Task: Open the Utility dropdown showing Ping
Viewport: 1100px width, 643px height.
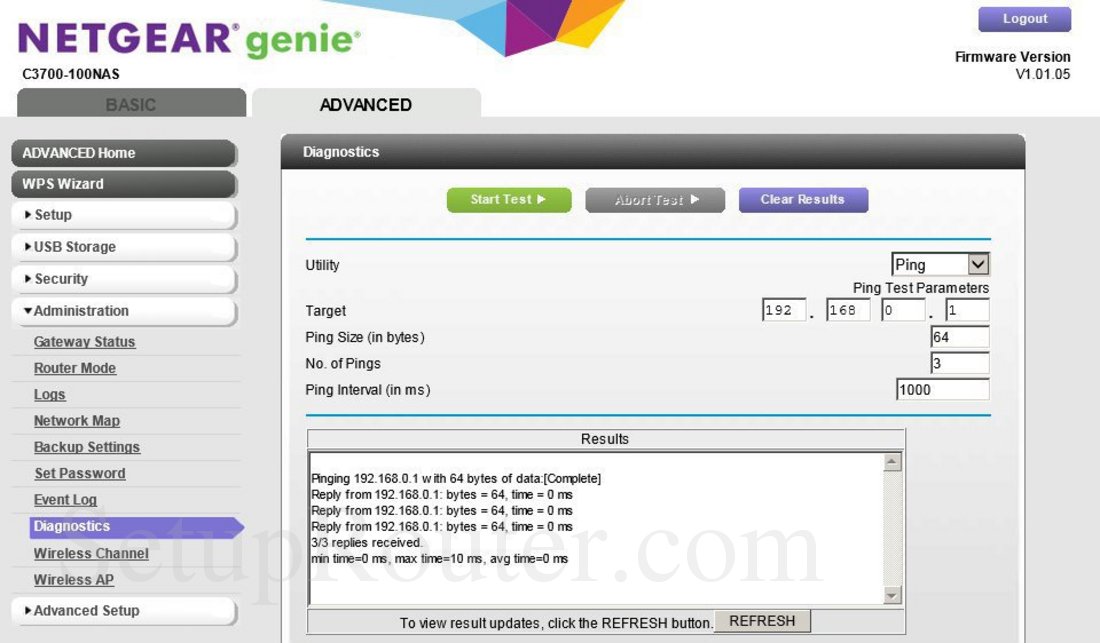Action: tap(938, 263)
